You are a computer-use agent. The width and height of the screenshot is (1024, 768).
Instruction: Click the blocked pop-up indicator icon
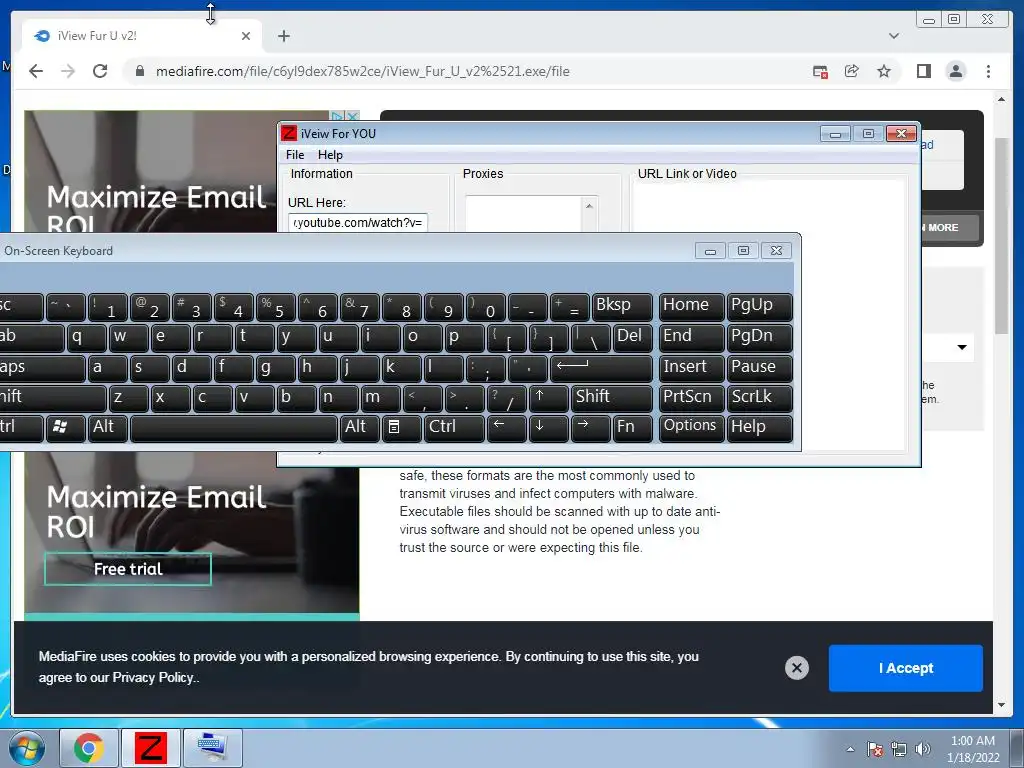[x=820, y=71]
